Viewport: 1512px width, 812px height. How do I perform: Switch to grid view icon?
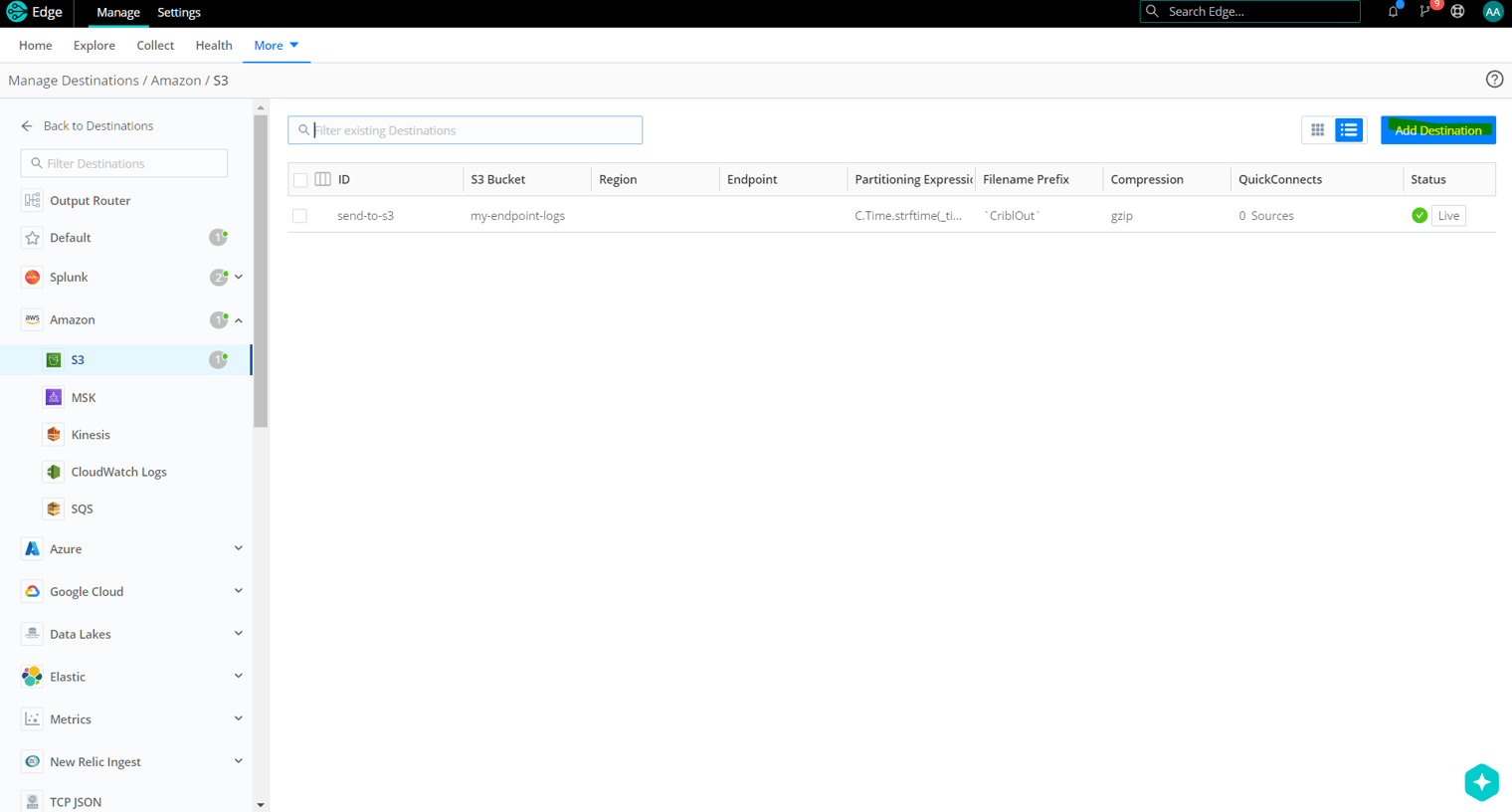tap(1317, 130)
